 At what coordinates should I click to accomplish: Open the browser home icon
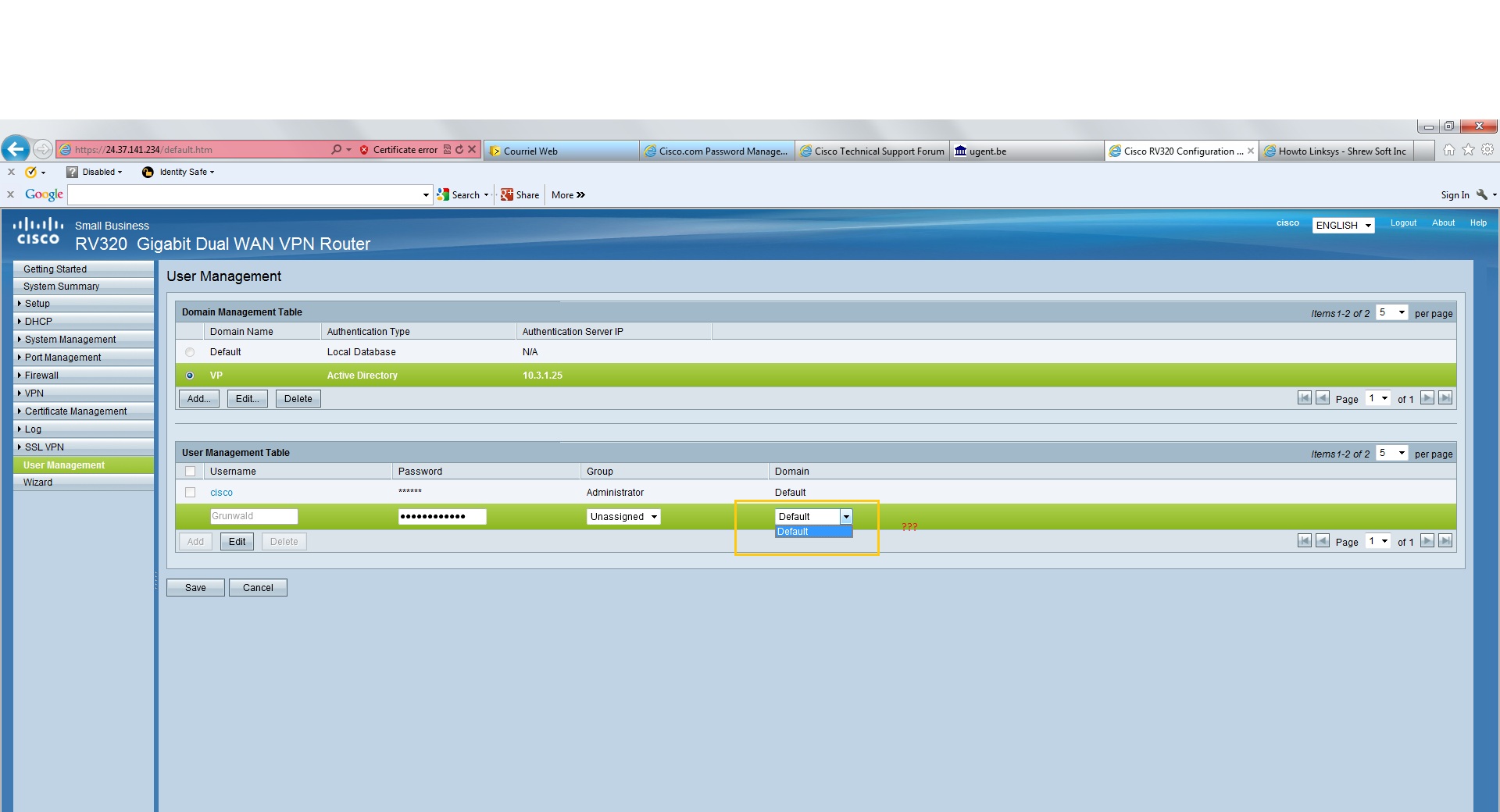pyautogui.click(x=1449, y=150)
